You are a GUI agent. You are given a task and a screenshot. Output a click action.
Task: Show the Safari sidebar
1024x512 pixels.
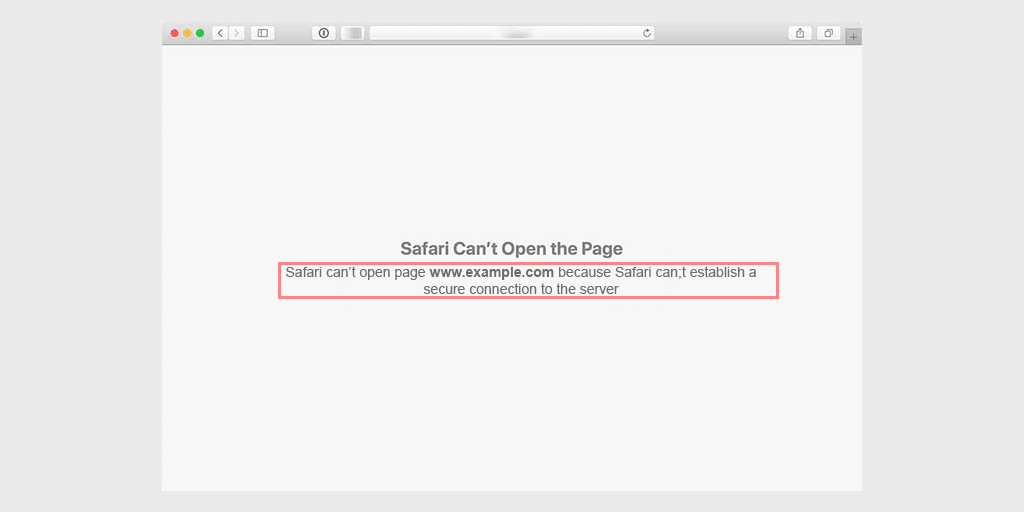263,33
